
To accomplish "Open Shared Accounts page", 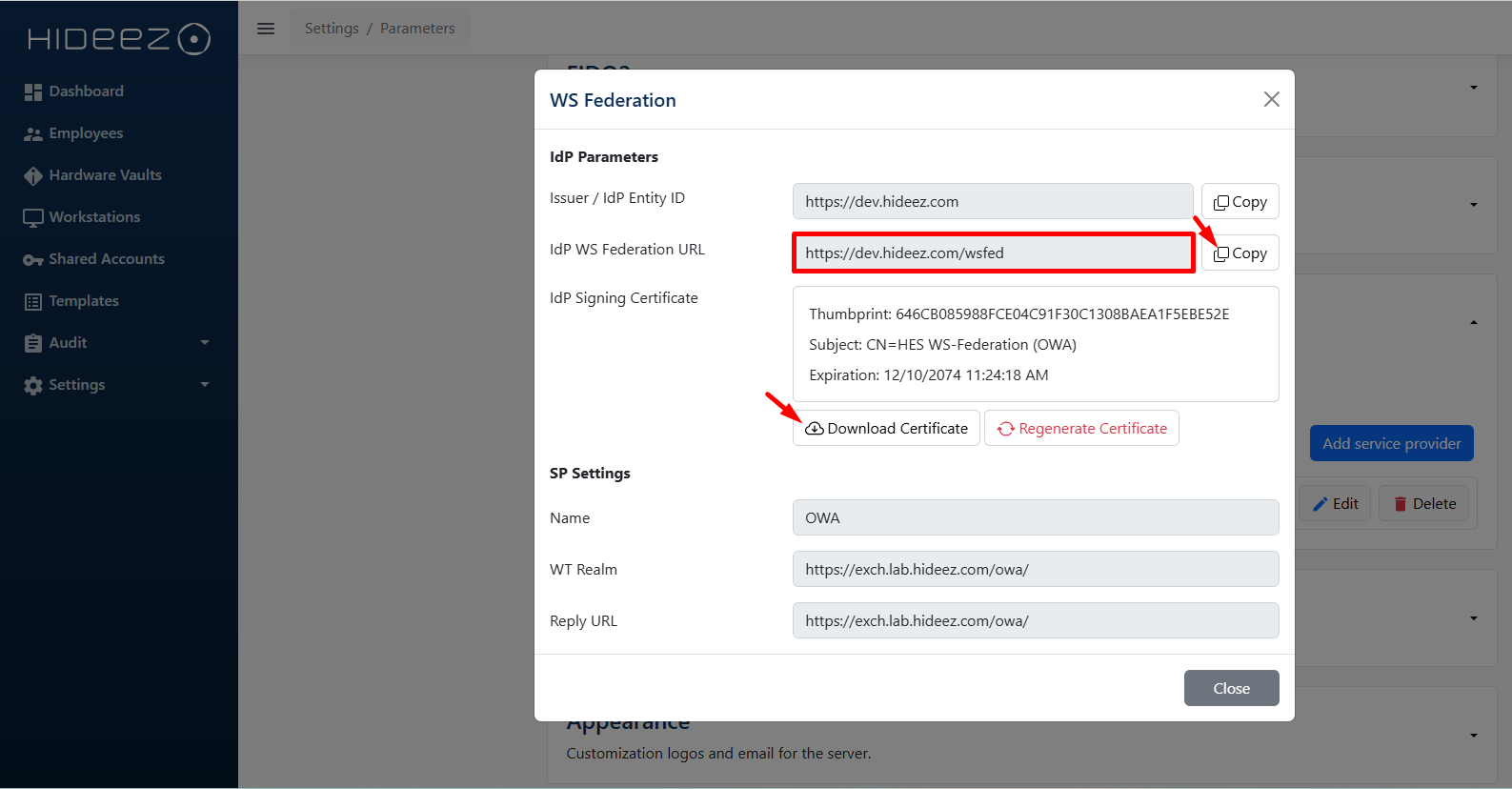I will click(106, 259).
